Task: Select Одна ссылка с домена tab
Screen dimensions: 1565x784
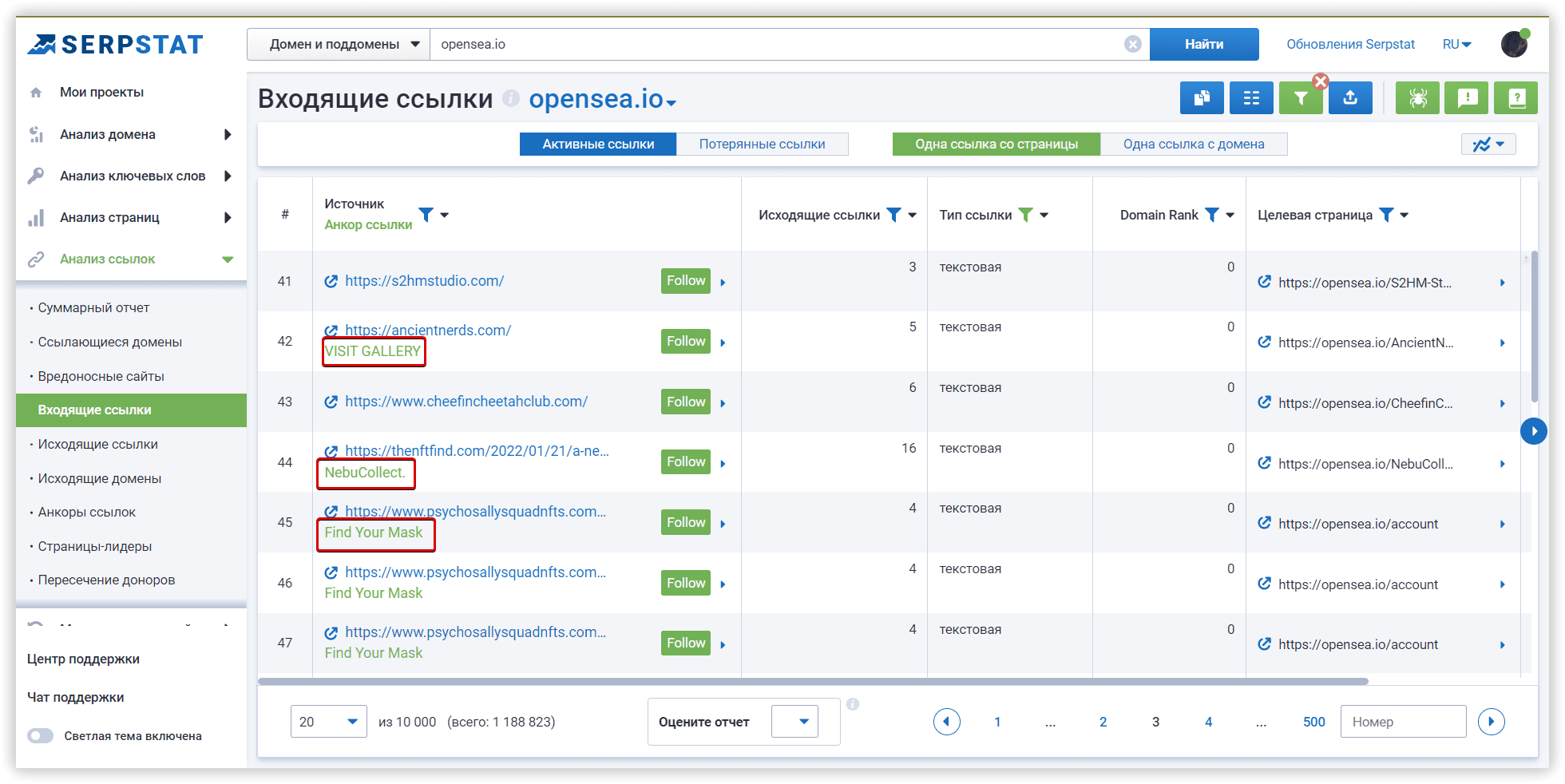Action: pyautogui.click(x=1194, y=145)
